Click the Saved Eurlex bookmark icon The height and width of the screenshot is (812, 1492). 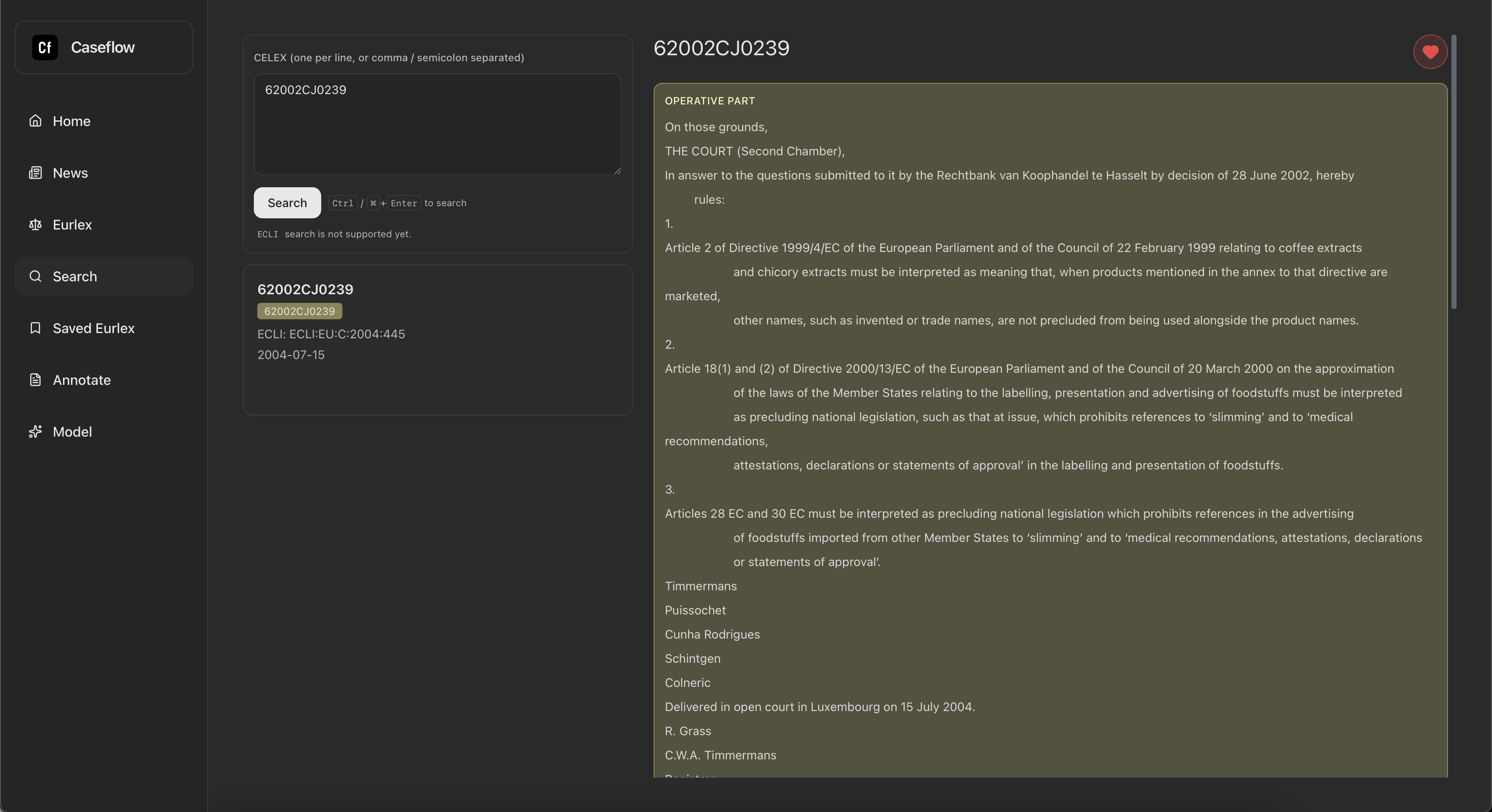click(35, 327)
